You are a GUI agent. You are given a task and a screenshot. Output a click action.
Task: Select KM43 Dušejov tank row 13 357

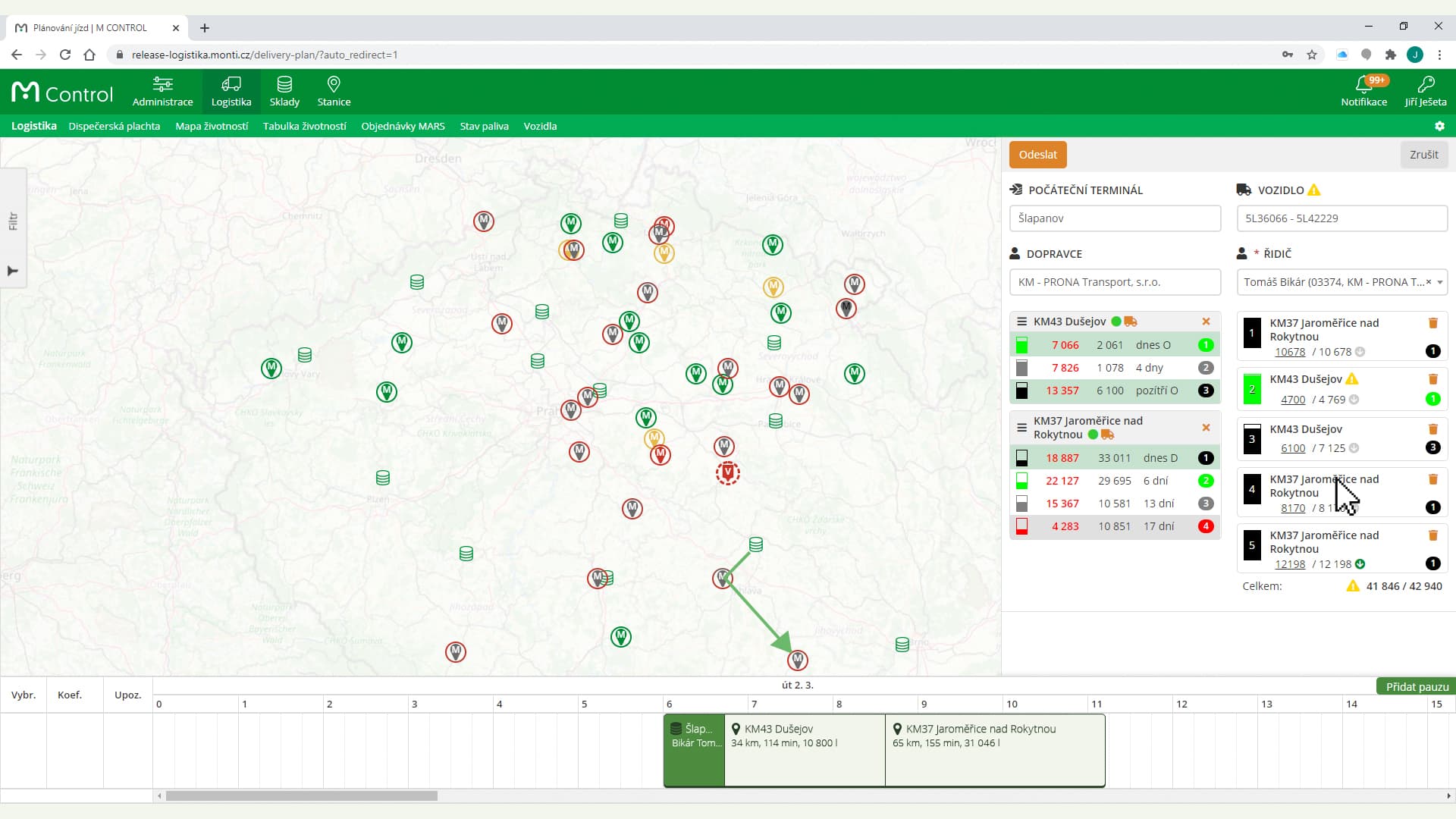click(1115, 391)
